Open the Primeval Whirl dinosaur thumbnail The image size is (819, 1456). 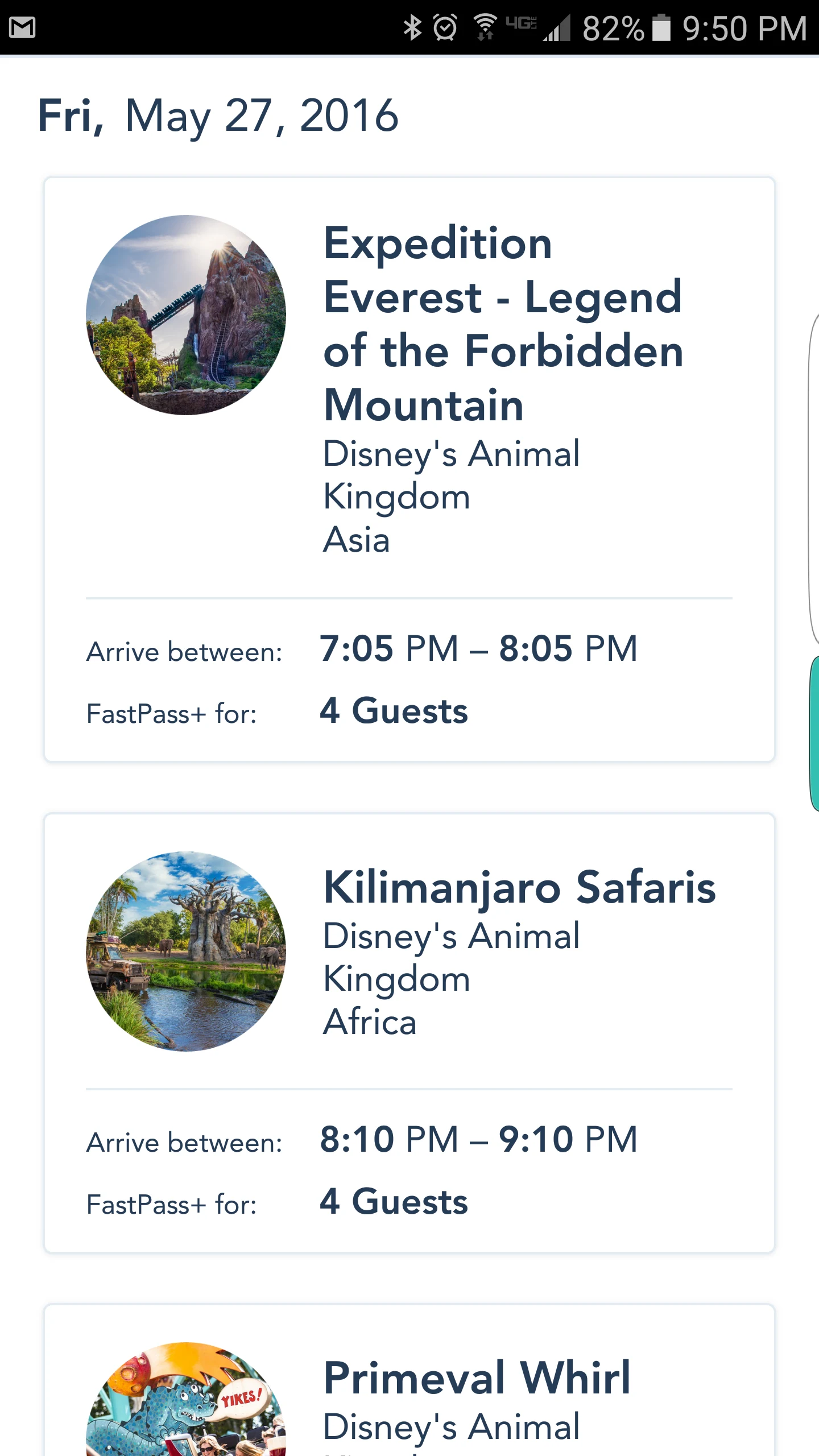[186, 1399]
